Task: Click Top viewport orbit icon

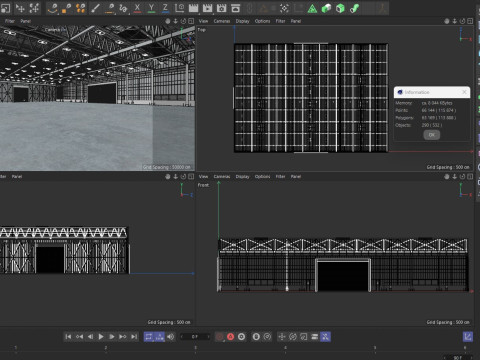Action: coord(462,21)
